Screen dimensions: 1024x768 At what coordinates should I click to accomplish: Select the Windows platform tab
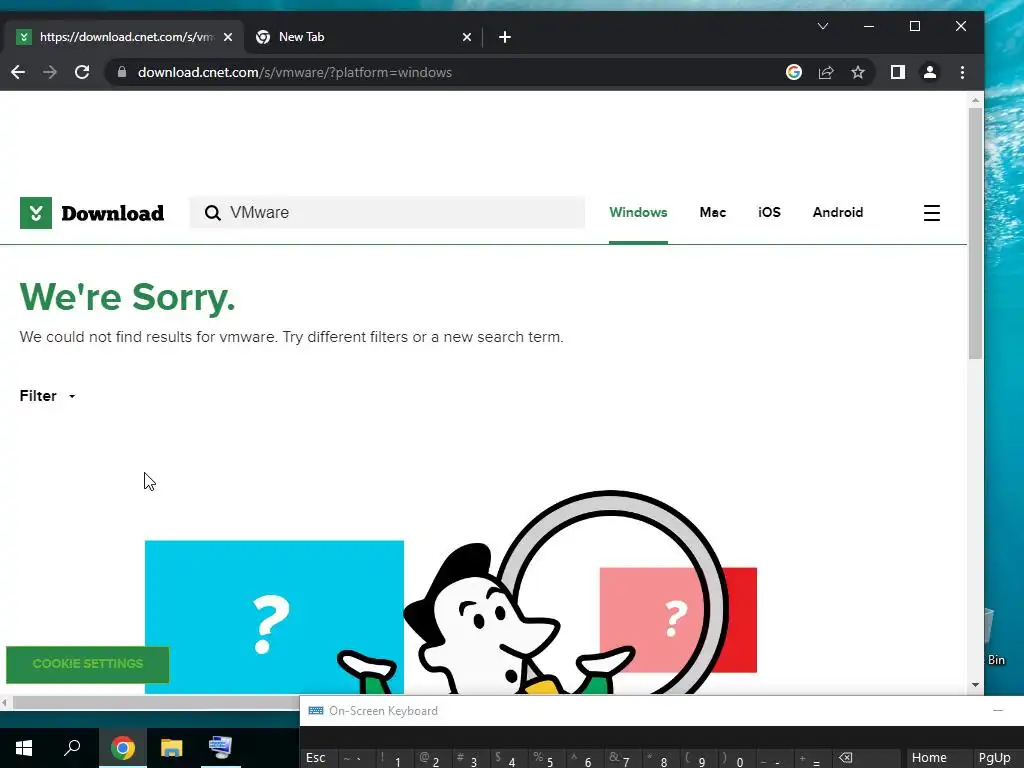[x=638, y=212]
